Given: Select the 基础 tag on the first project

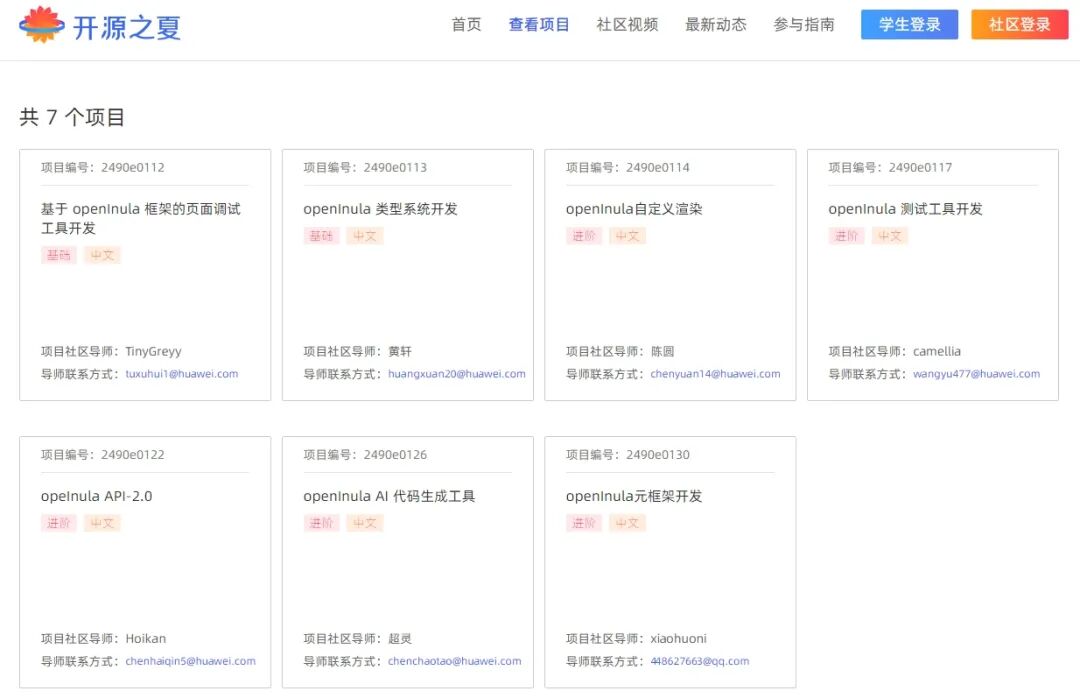Looking at the screenshot, I should point(58,255).
